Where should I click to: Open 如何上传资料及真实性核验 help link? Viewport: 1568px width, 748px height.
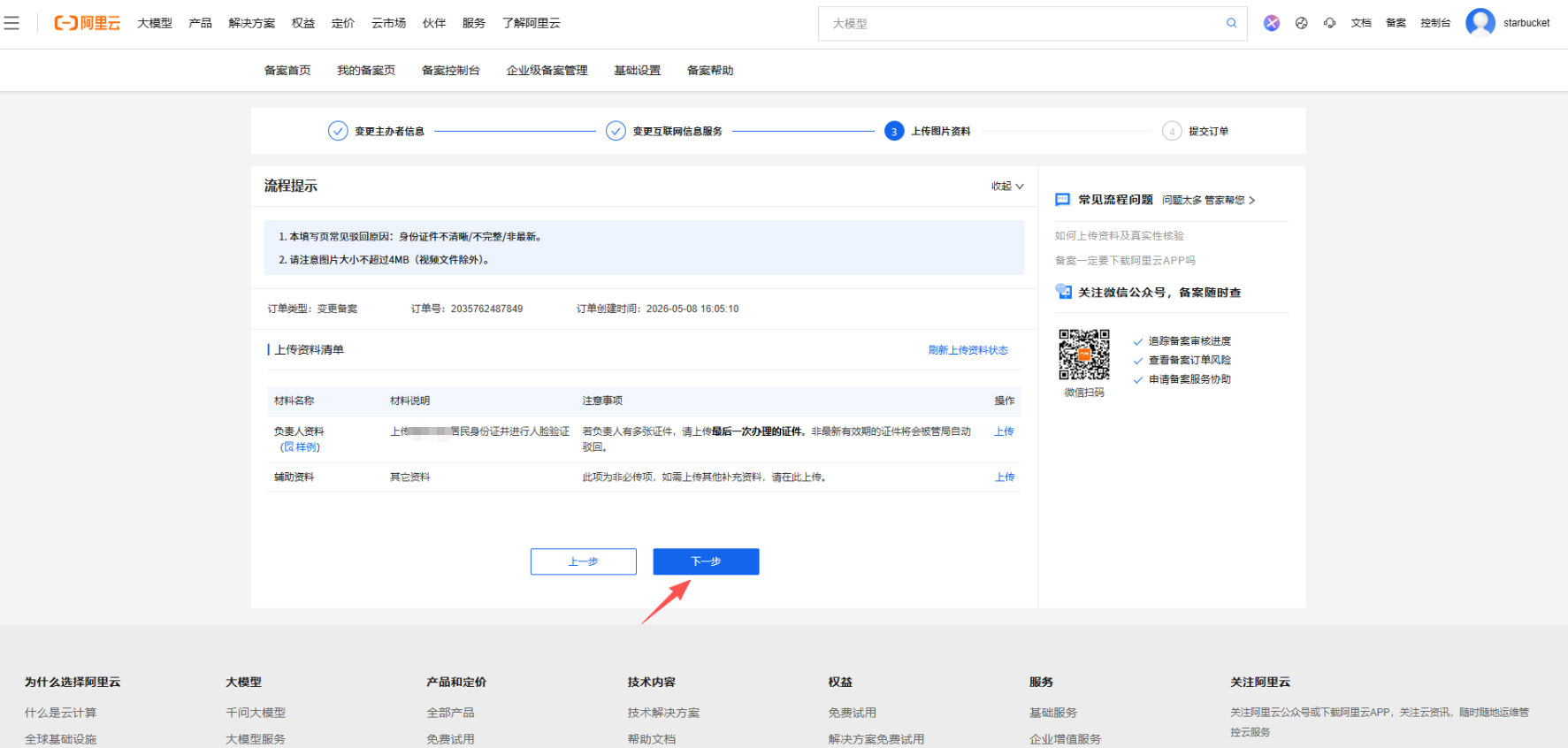click(x=1120, y=236)
